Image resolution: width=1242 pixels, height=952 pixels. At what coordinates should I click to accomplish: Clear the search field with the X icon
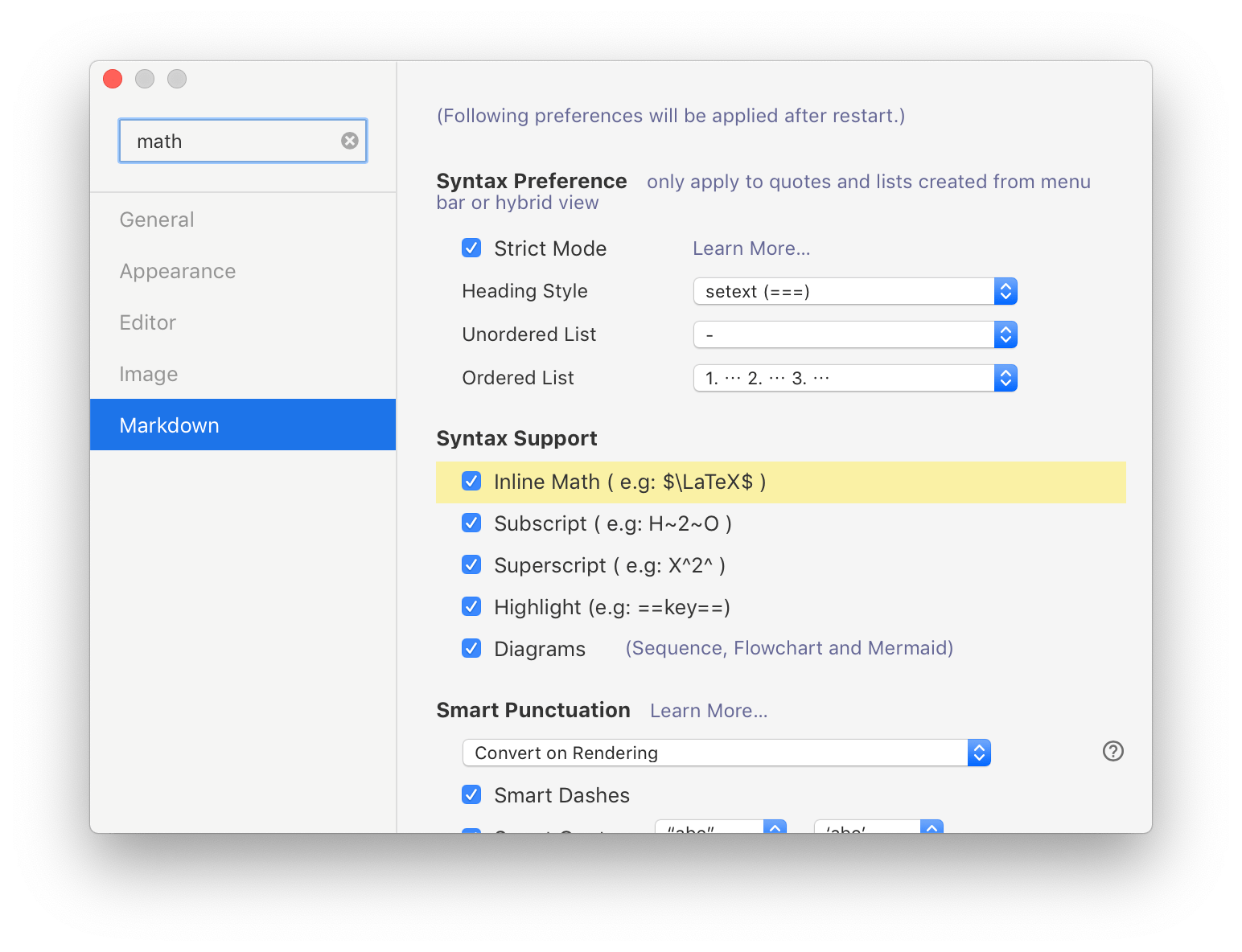[x=349, y=141]
